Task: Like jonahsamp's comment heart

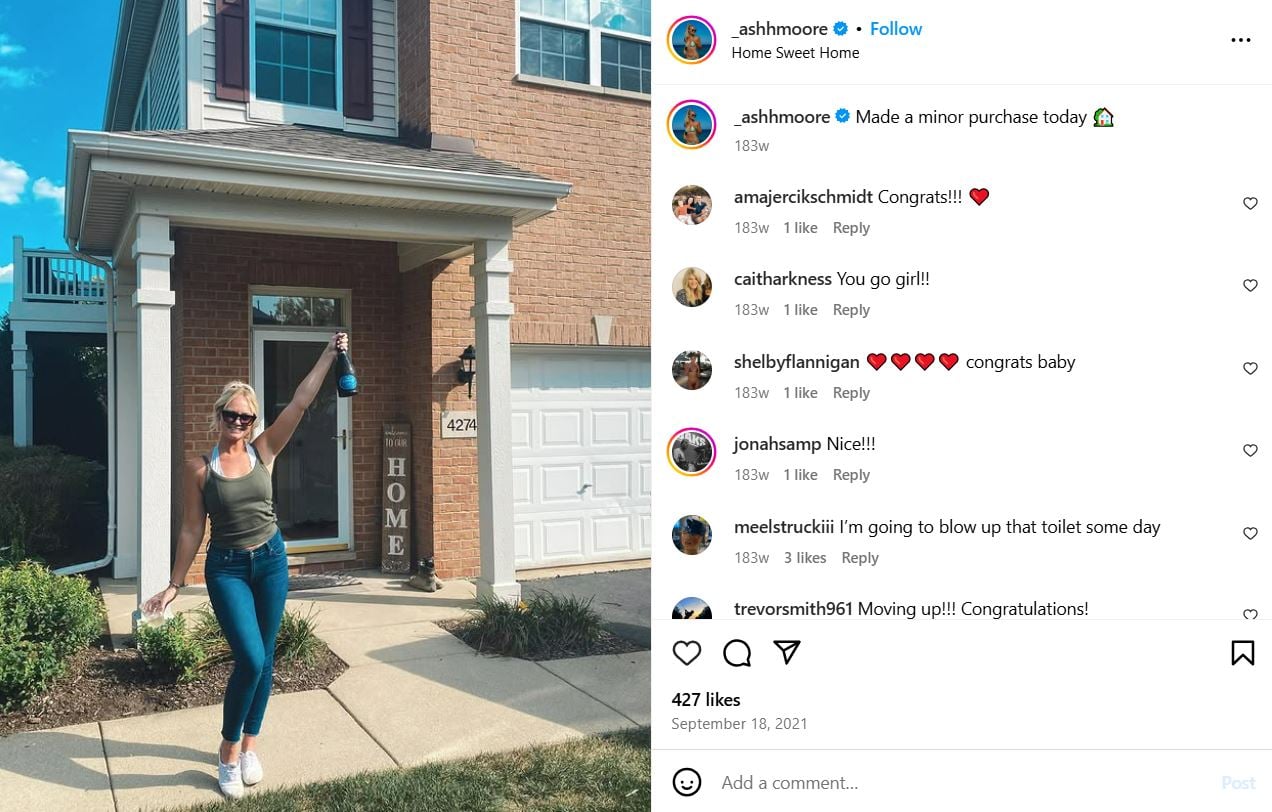Action: click(1250, 451)
